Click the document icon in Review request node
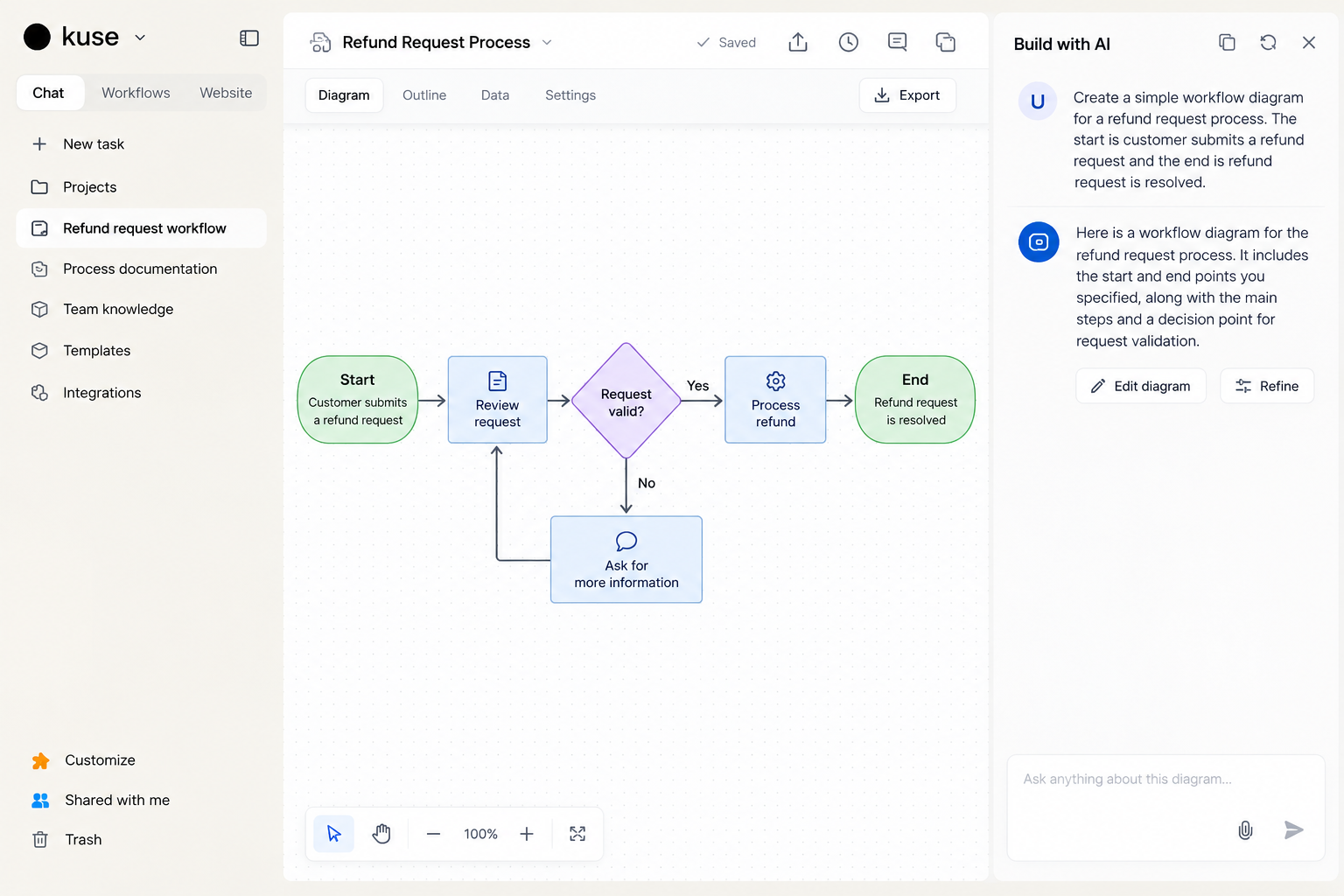1344x896 pixels. tap(498, 381)
